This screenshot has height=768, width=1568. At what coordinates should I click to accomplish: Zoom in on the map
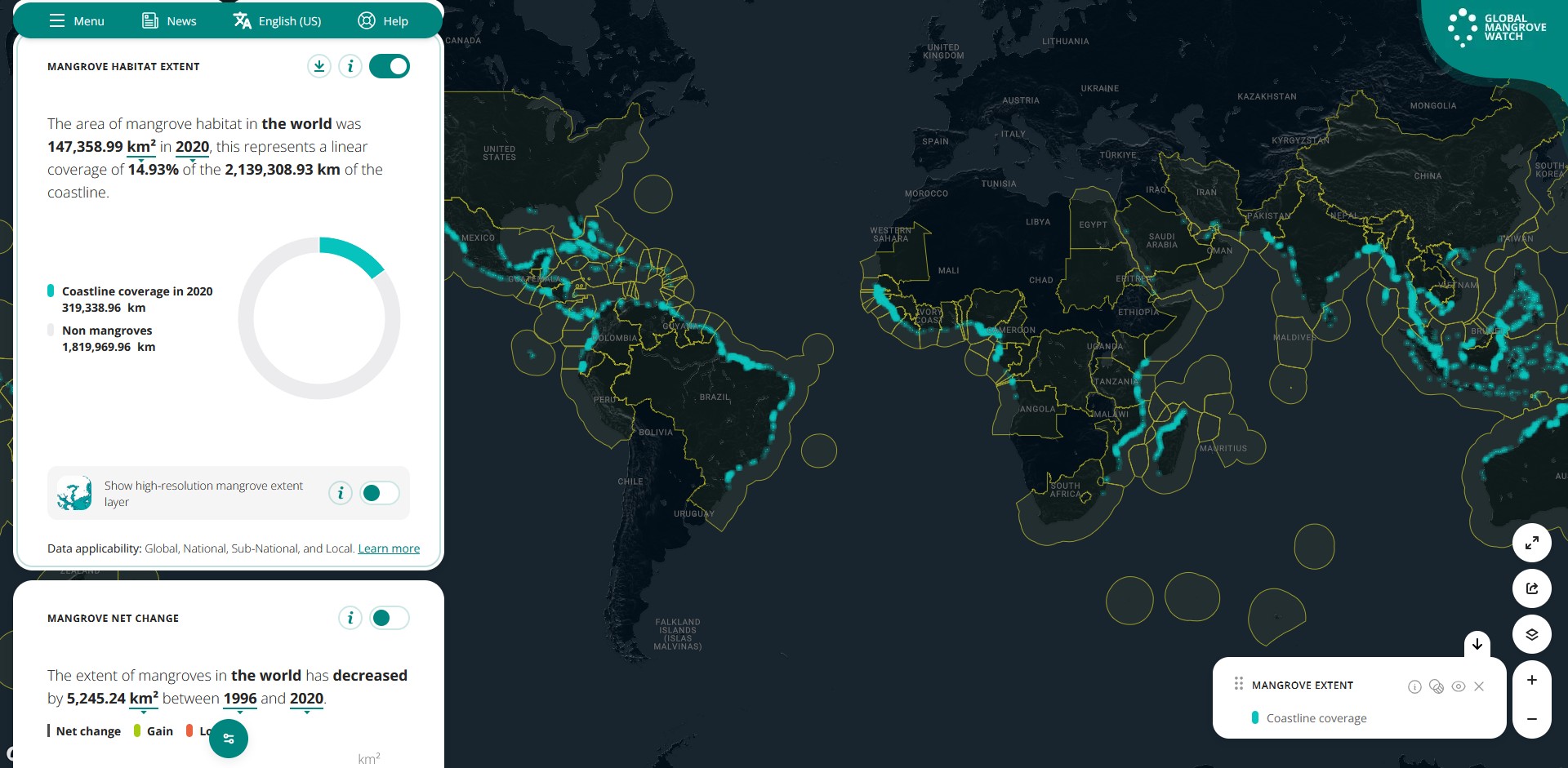pyautogui.click(x=1532, y=679)
